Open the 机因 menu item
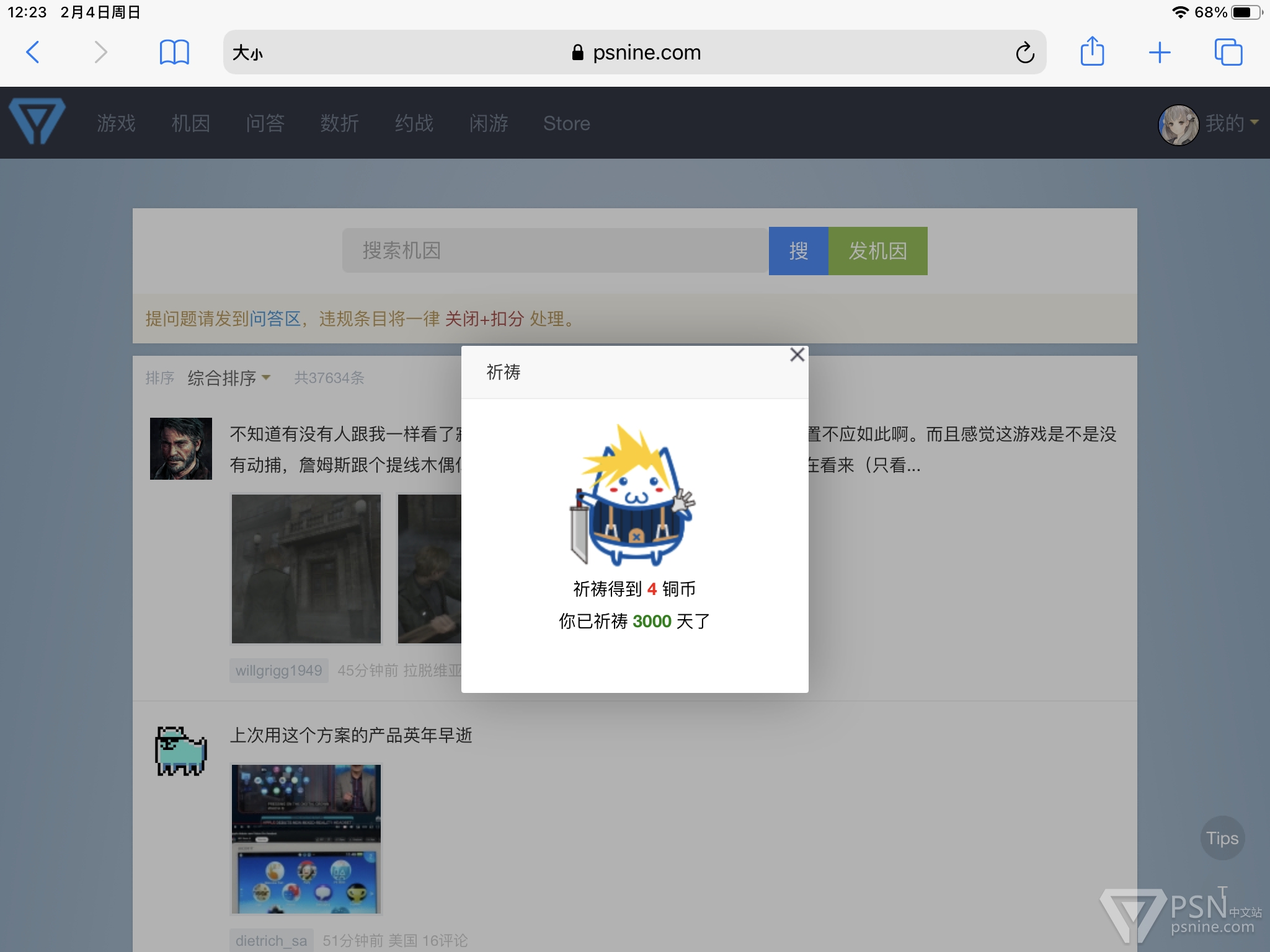The width and height of the screenshot is (1270, 952). 190,123
